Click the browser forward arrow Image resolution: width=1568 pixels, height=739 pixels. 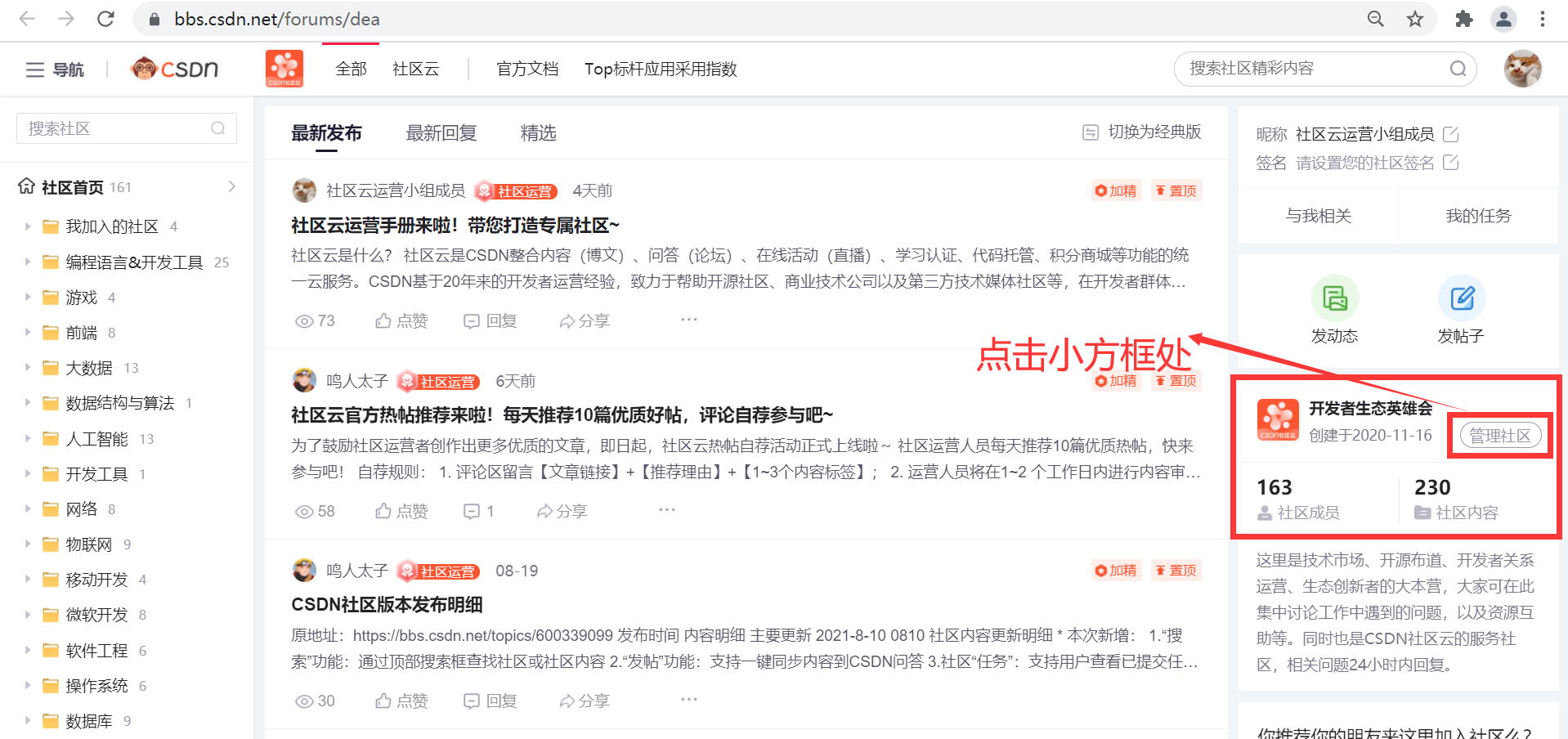click(x=66, y=19)
